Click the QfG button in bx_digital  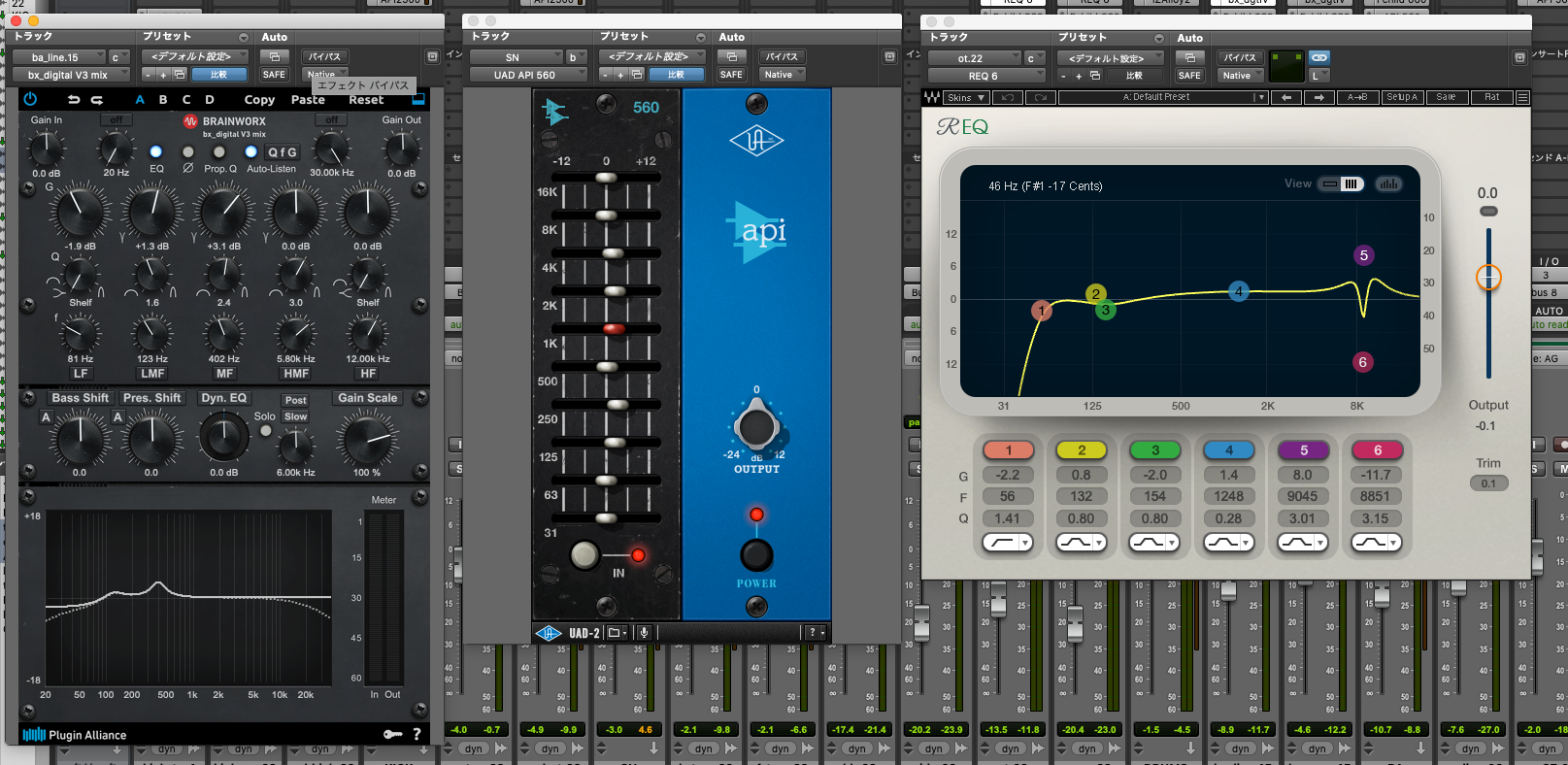pos(283,152)
